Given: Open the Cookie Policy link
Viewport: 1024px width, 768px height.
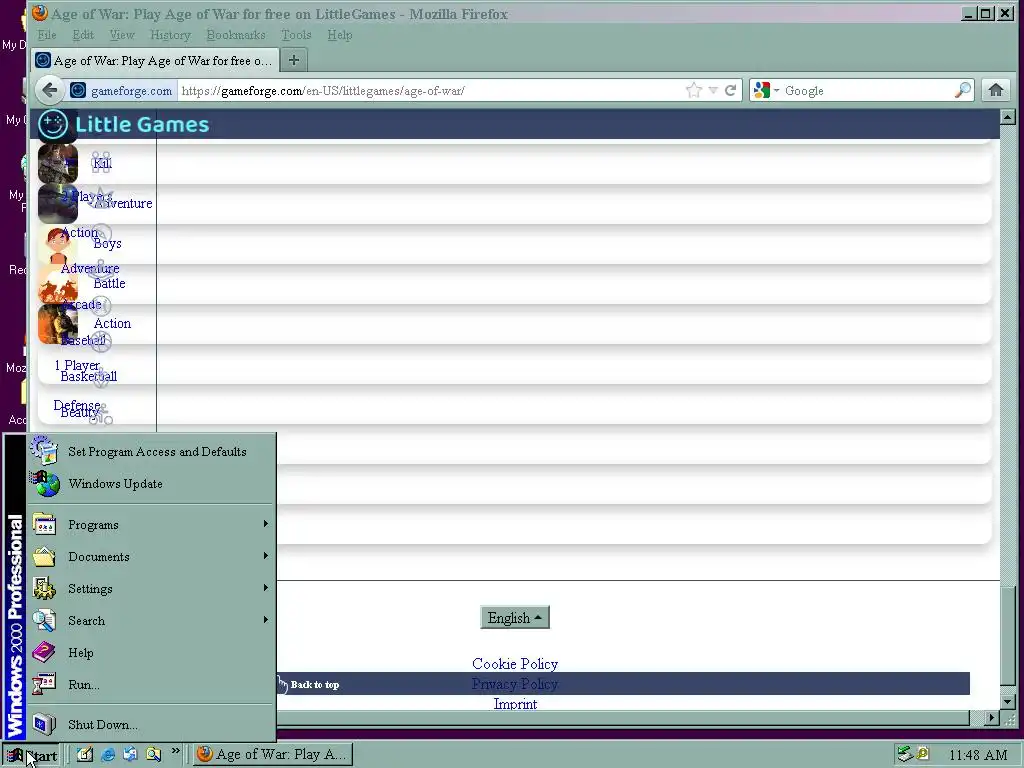Looking at the screenshot, I should point(515,664).
